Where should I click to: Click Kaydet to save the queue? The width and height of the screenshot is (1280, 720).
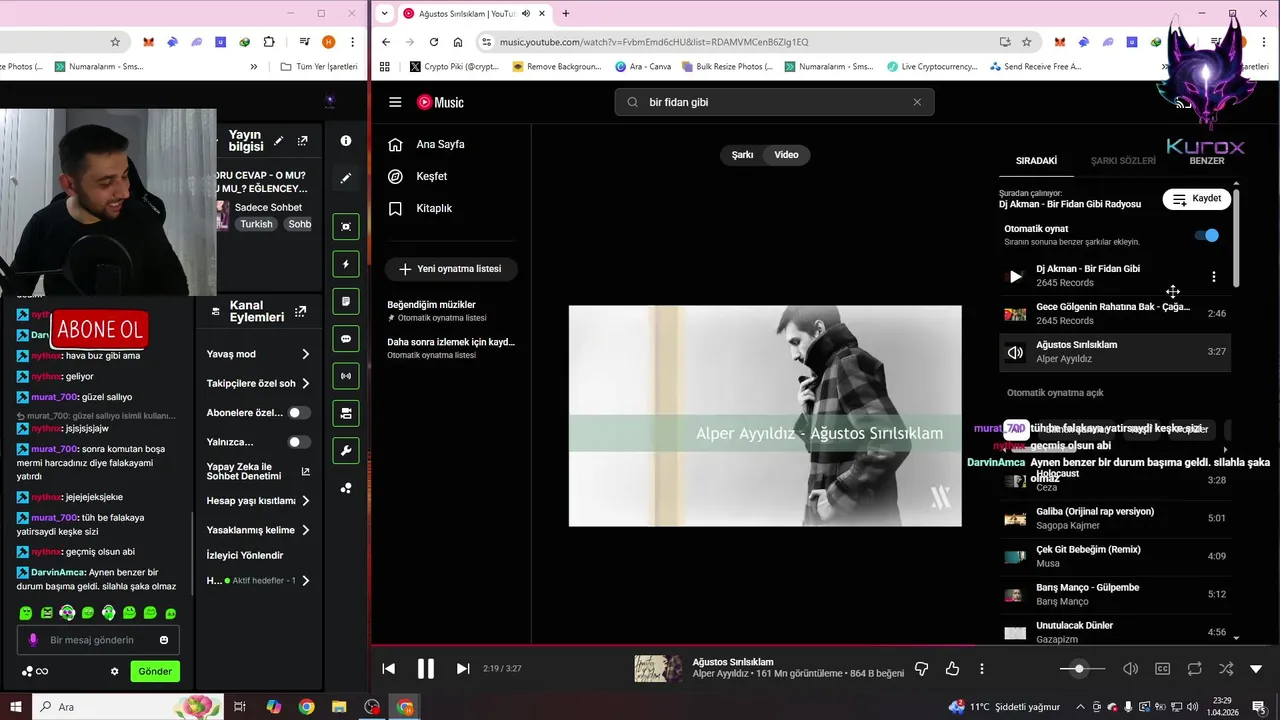point(1197,199)
